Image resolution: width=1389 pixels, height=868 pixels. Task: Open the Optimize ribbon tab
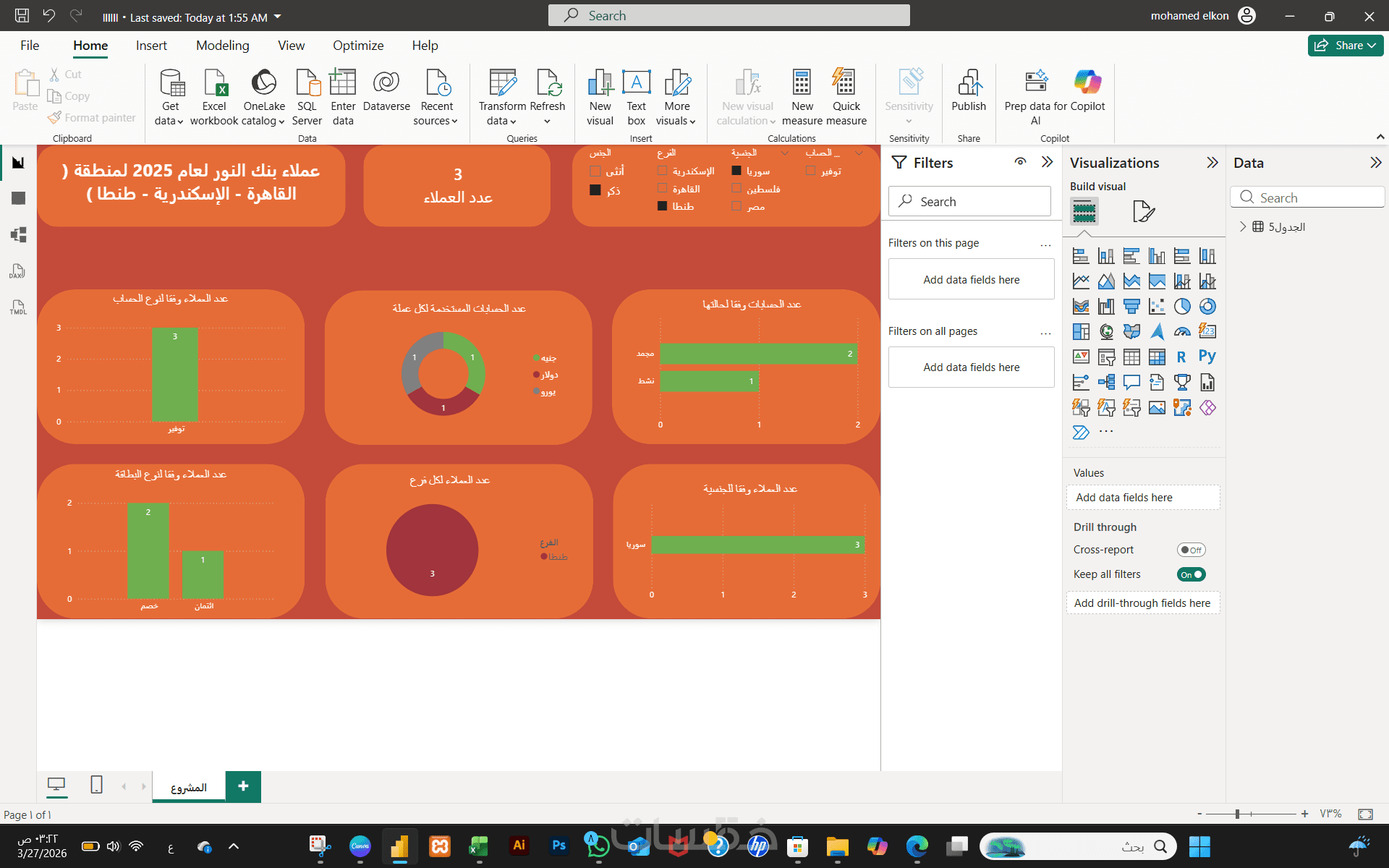358,46
